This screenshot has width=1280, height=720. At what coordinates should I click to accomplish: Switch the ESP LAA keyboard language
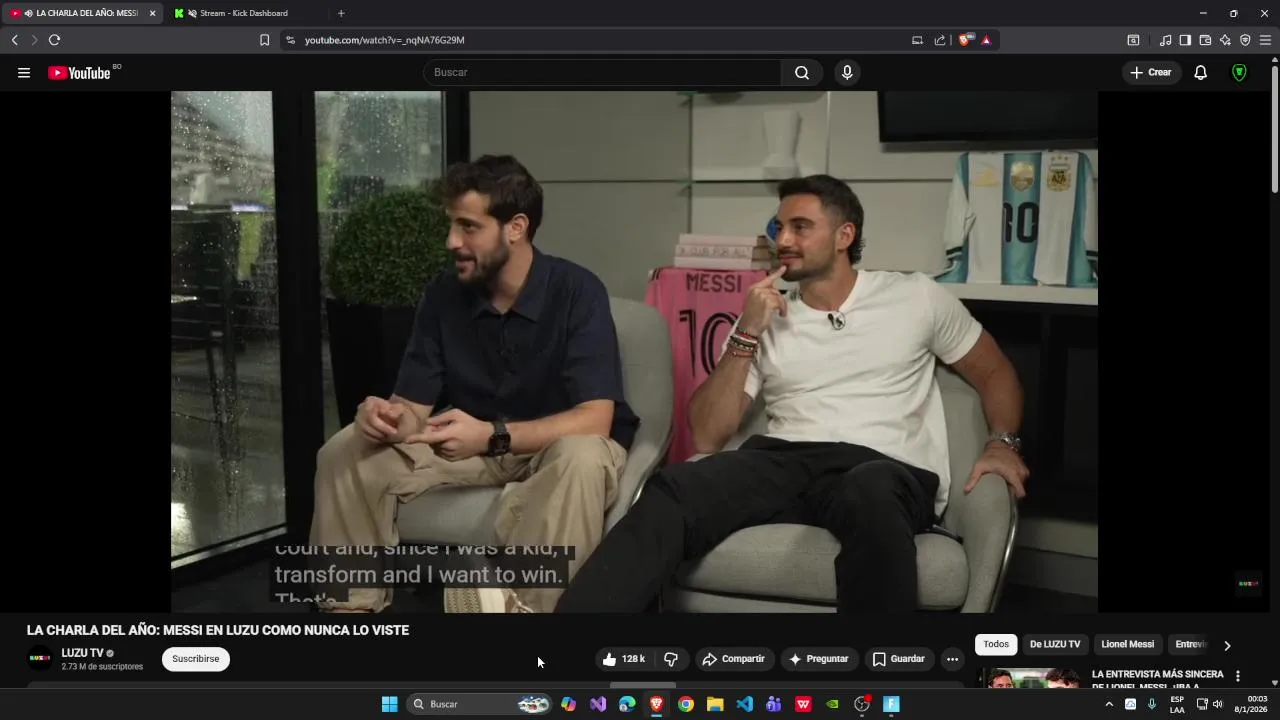1177,704
